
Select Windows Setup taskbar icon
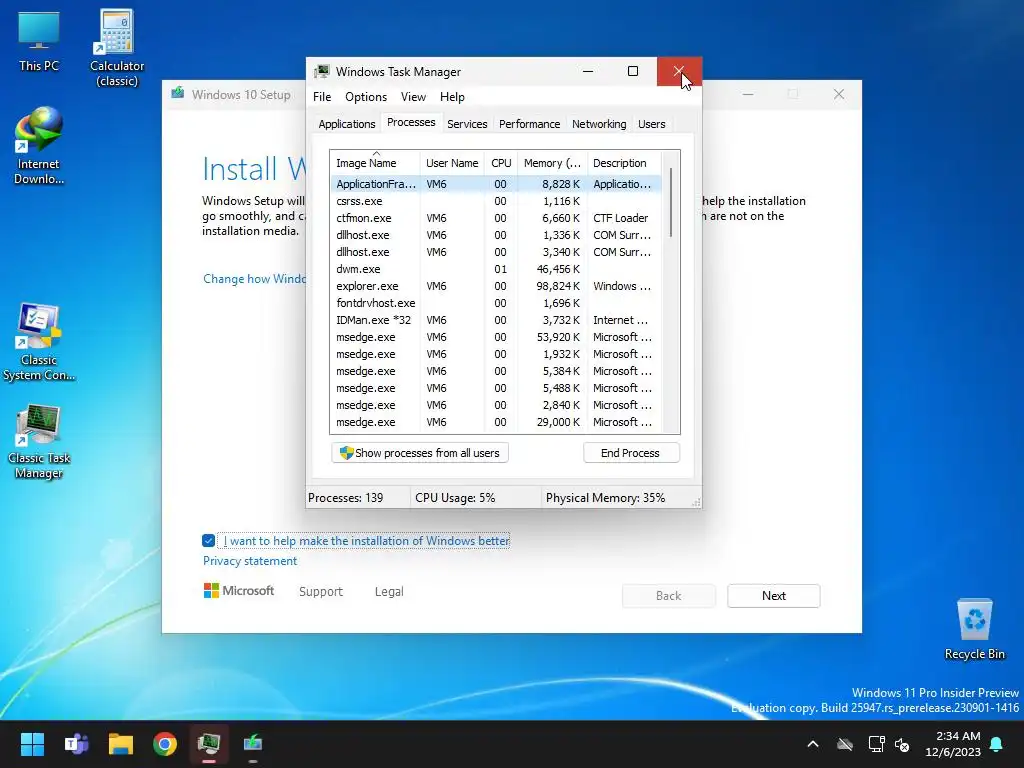coord(253,744)
